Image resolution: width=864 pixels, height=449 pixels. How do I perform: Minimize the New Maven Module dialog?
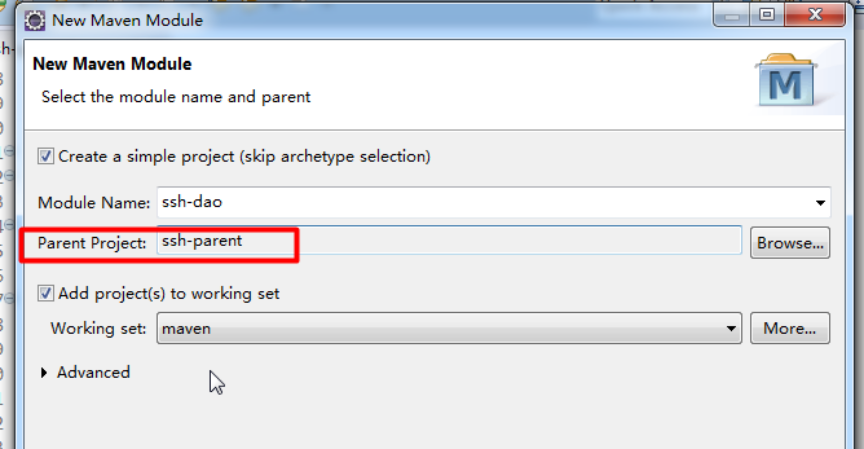(x=732, y=15)
